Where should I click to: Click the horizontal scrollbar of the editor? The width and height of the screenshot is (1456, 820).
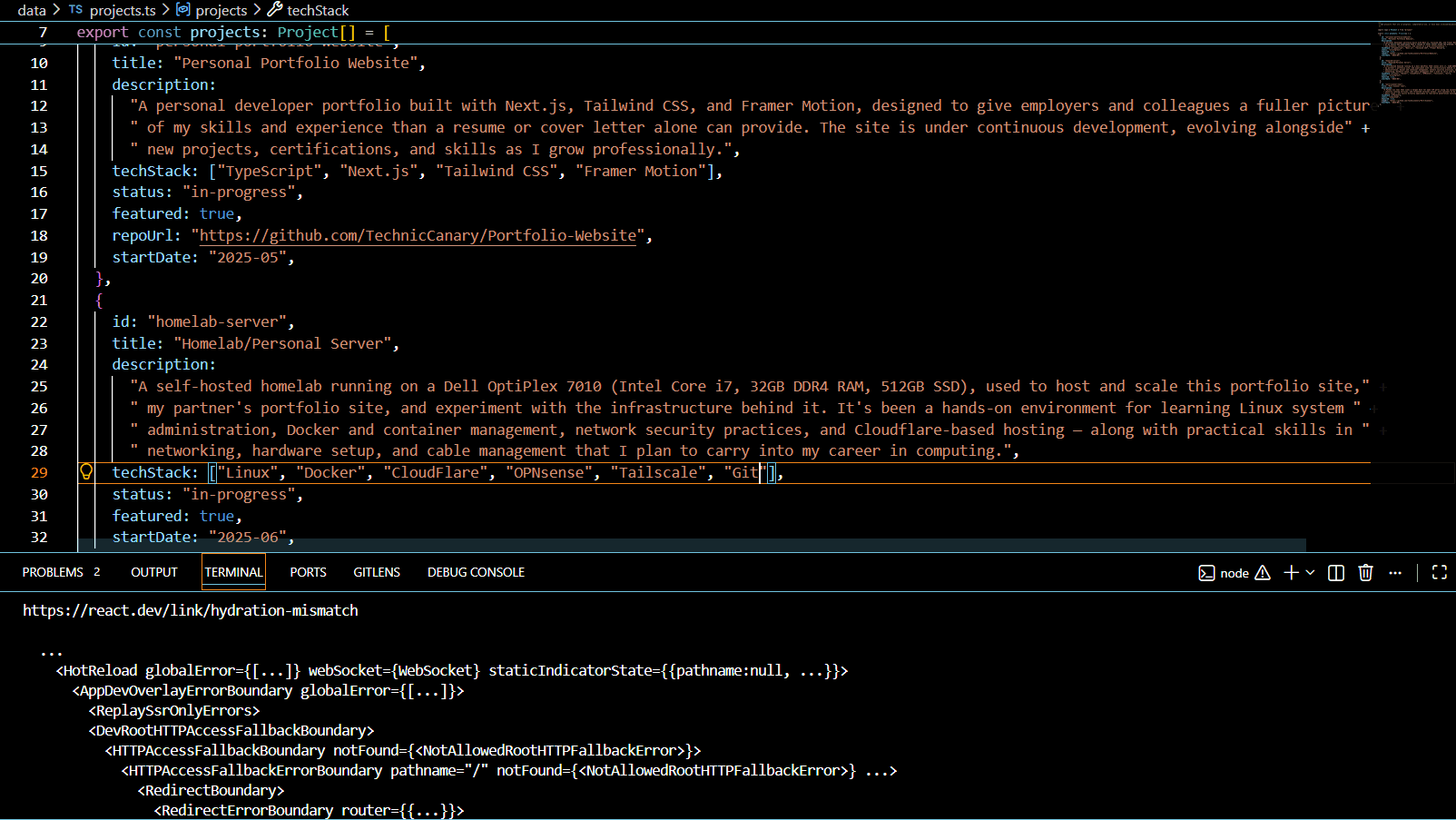692,545
